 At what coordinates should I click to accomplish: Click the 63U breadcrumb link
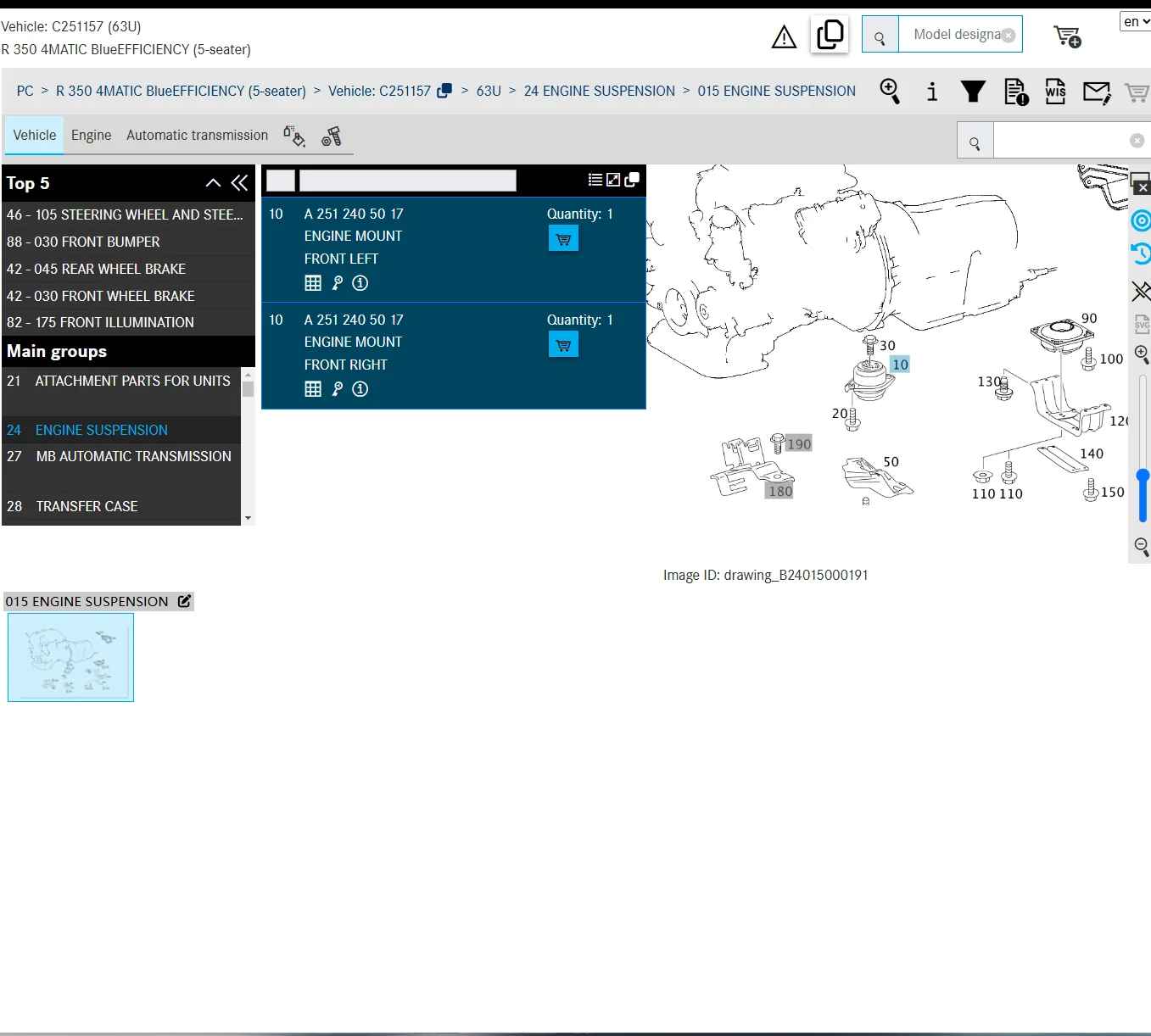coord(489,92)
